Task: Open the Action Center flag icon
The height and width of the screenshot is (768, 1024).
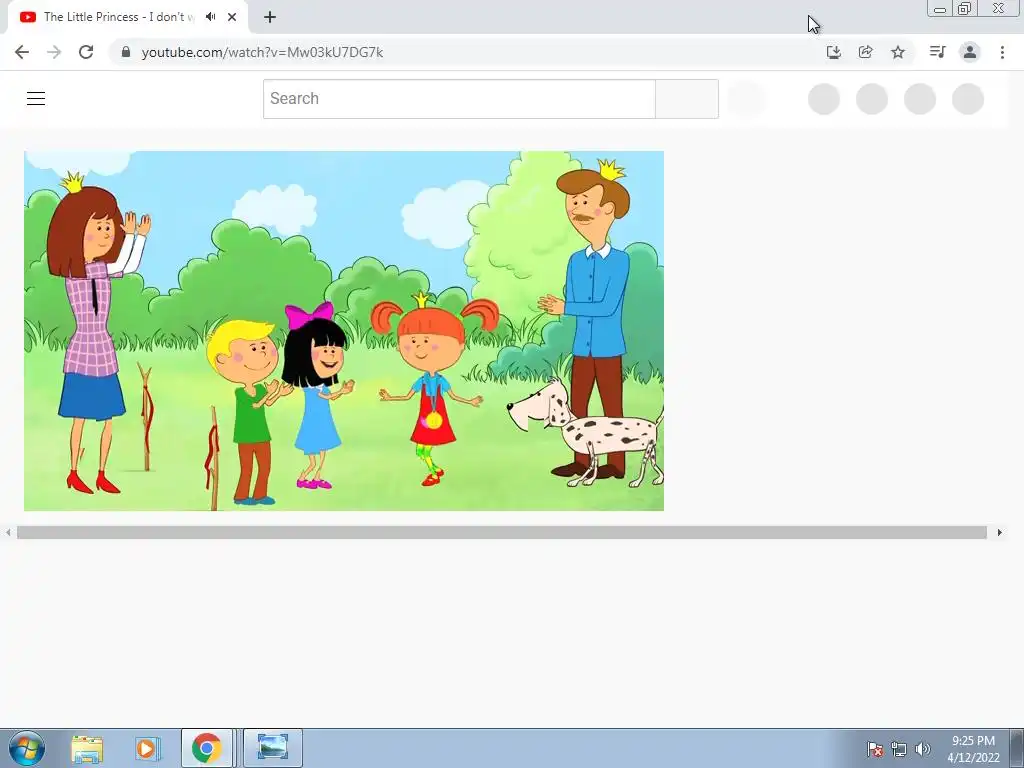Action: 875,749
